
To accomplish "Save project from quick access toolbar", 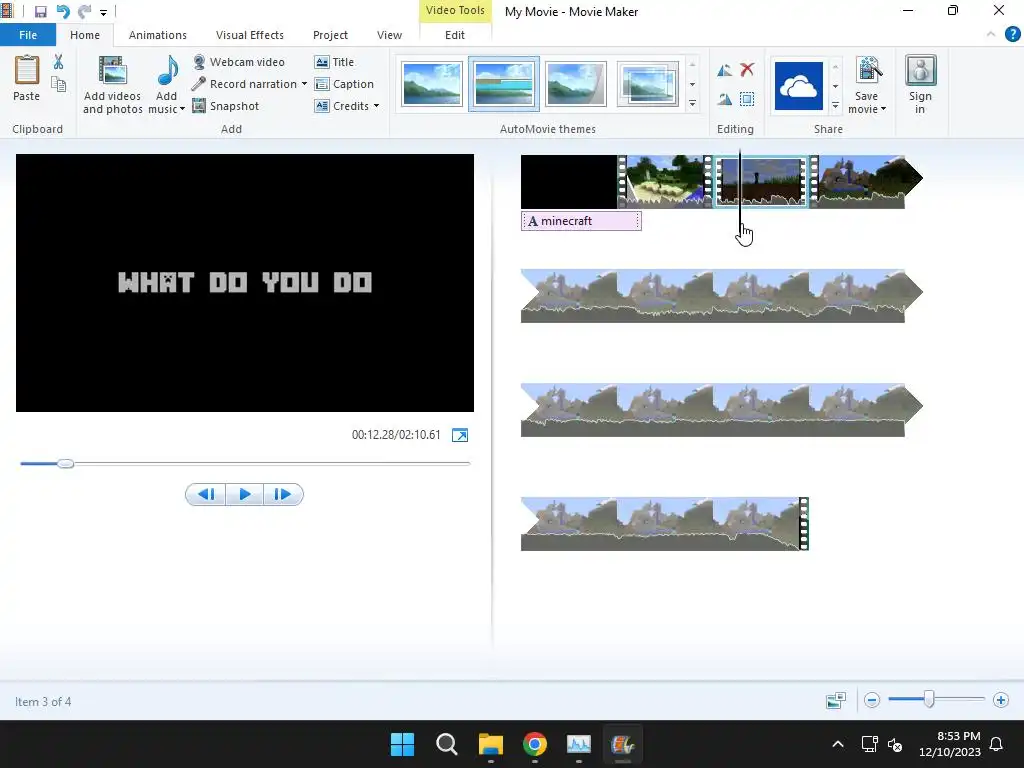I will [x=40, y=12].
